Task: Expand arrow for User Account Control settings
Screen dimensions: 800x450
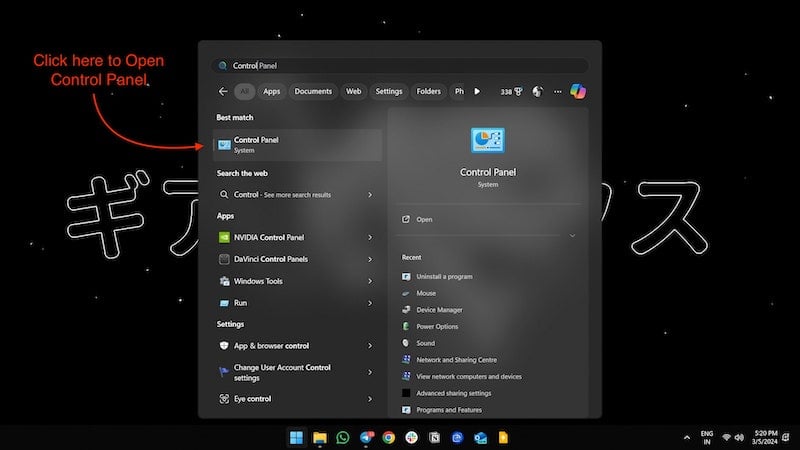Action: pos(370,372)
